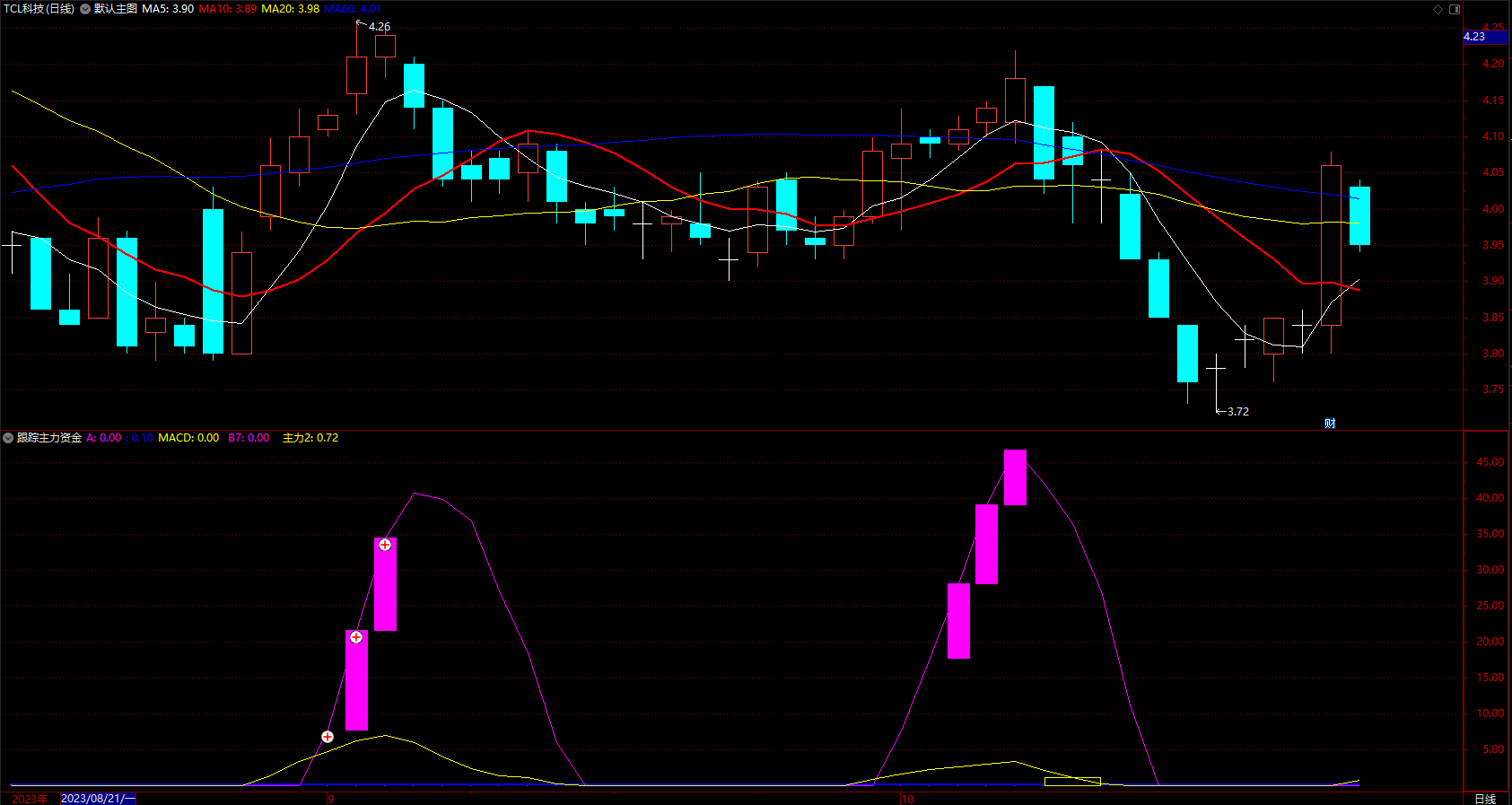Click the top red plus signal marker

(385, 545)
